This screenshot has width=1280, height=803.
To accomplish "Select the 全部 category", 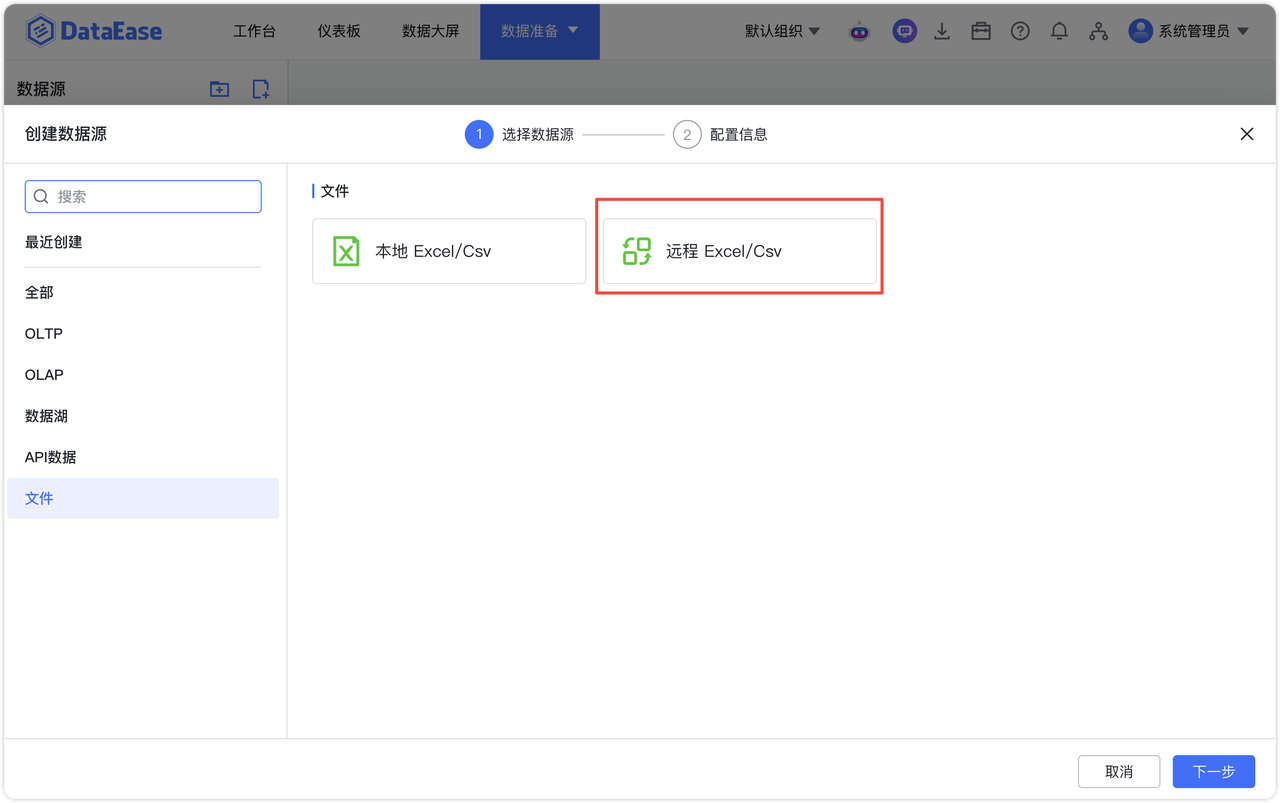I will pyautogui.click(x=143, y=293).
